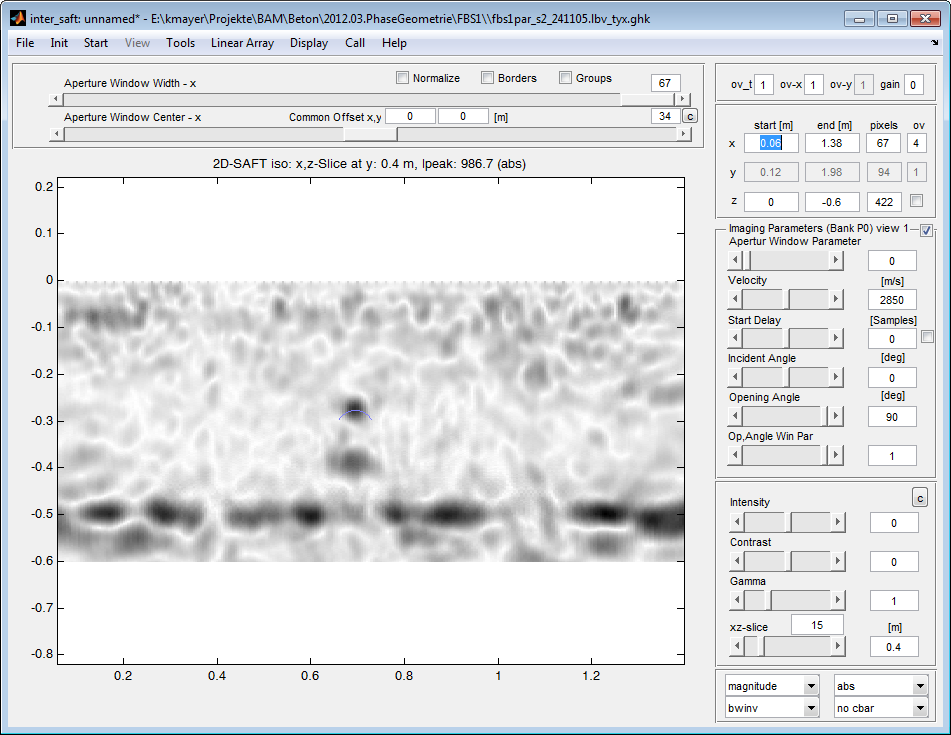Image resolution: width=951 pixels, height=735 pixels.
Task: Click the xz-slice index field 15
Action: point(817,625)
